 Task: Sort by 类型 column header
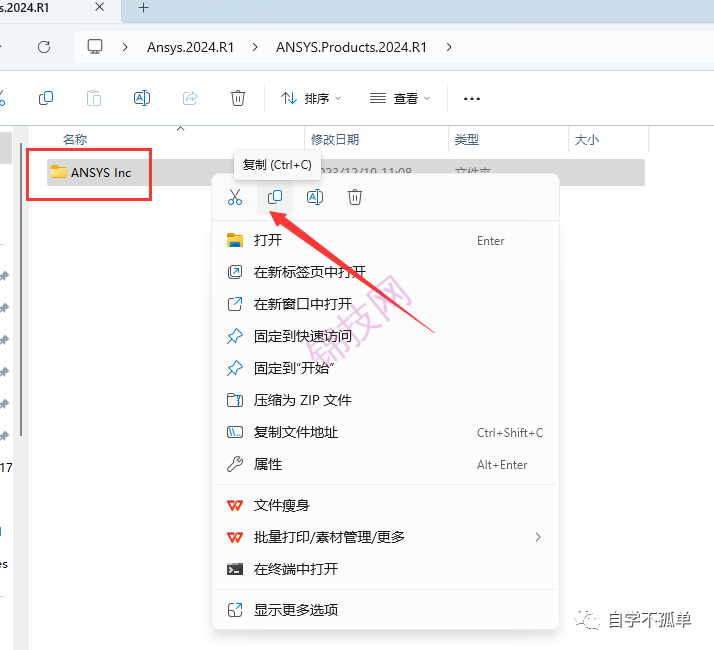[x=467, y=139]
